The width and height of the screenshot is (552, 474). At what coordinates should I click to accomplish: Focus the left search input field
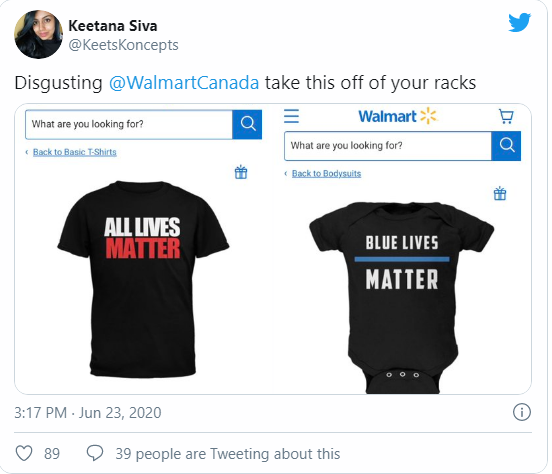[129, 124]
